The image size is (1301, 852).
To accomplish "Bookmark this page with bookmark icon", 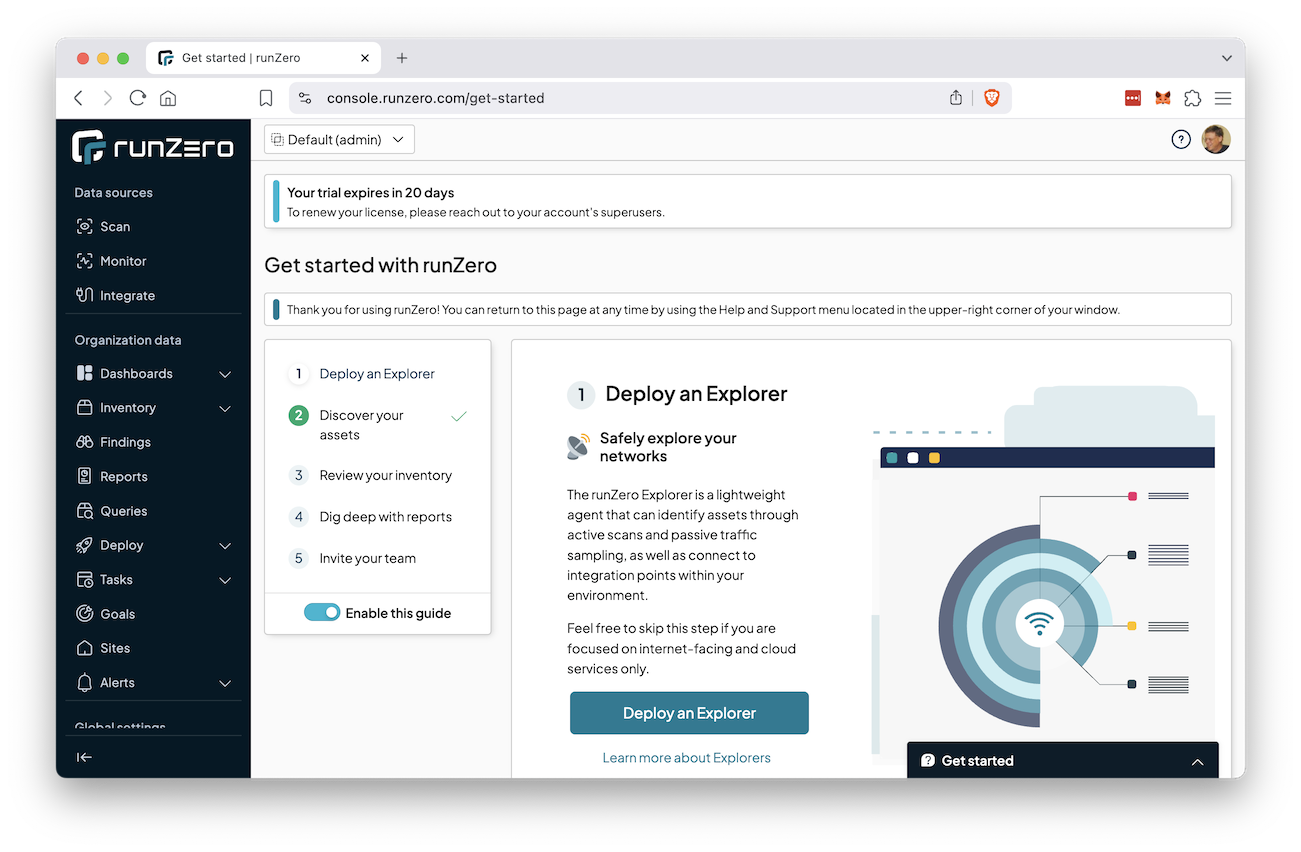I will tap(266, 98).
